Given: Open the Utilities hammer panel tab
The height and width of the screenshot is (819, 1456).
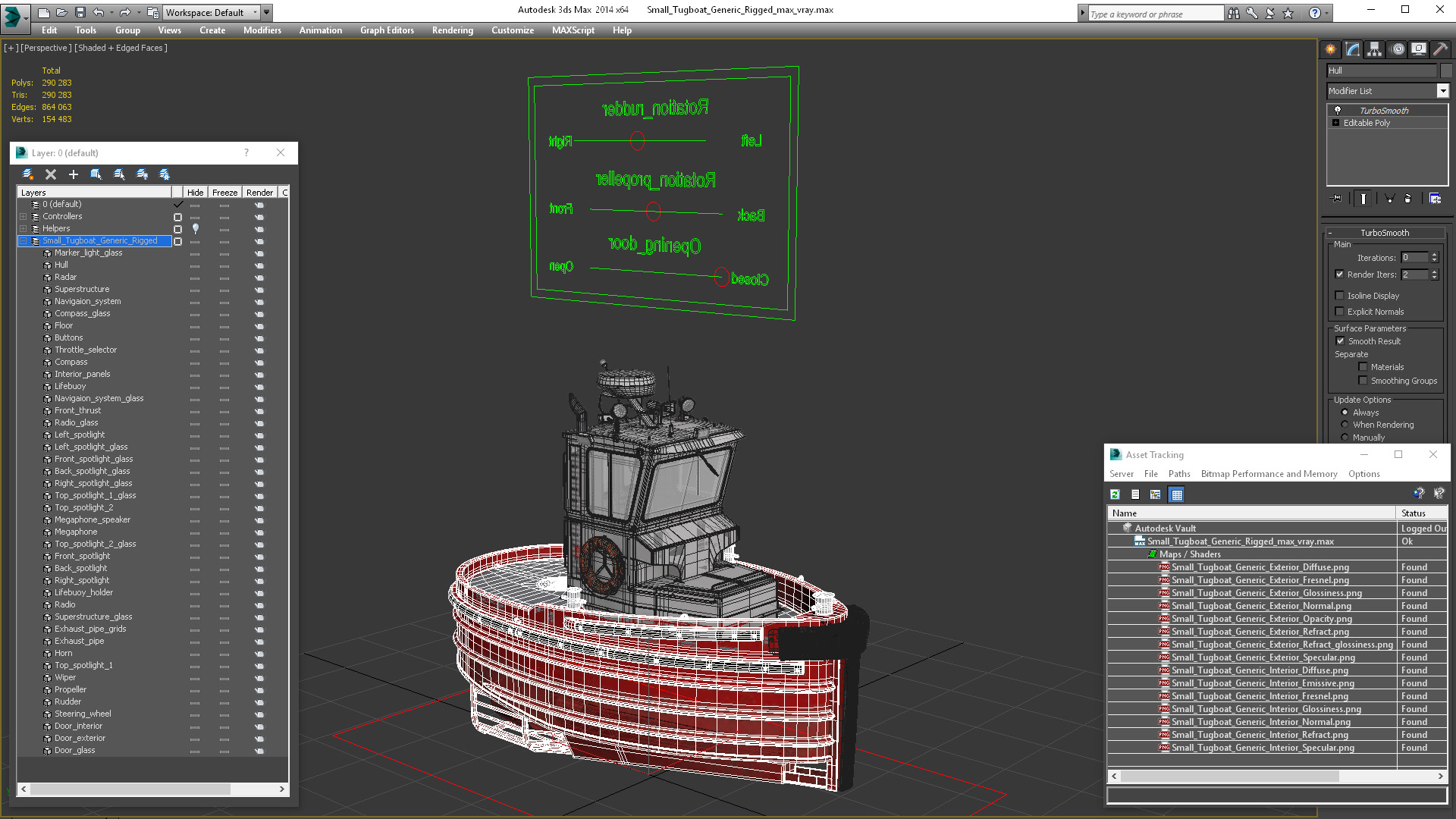Looking at the screenshot, I should [1440, 49].
